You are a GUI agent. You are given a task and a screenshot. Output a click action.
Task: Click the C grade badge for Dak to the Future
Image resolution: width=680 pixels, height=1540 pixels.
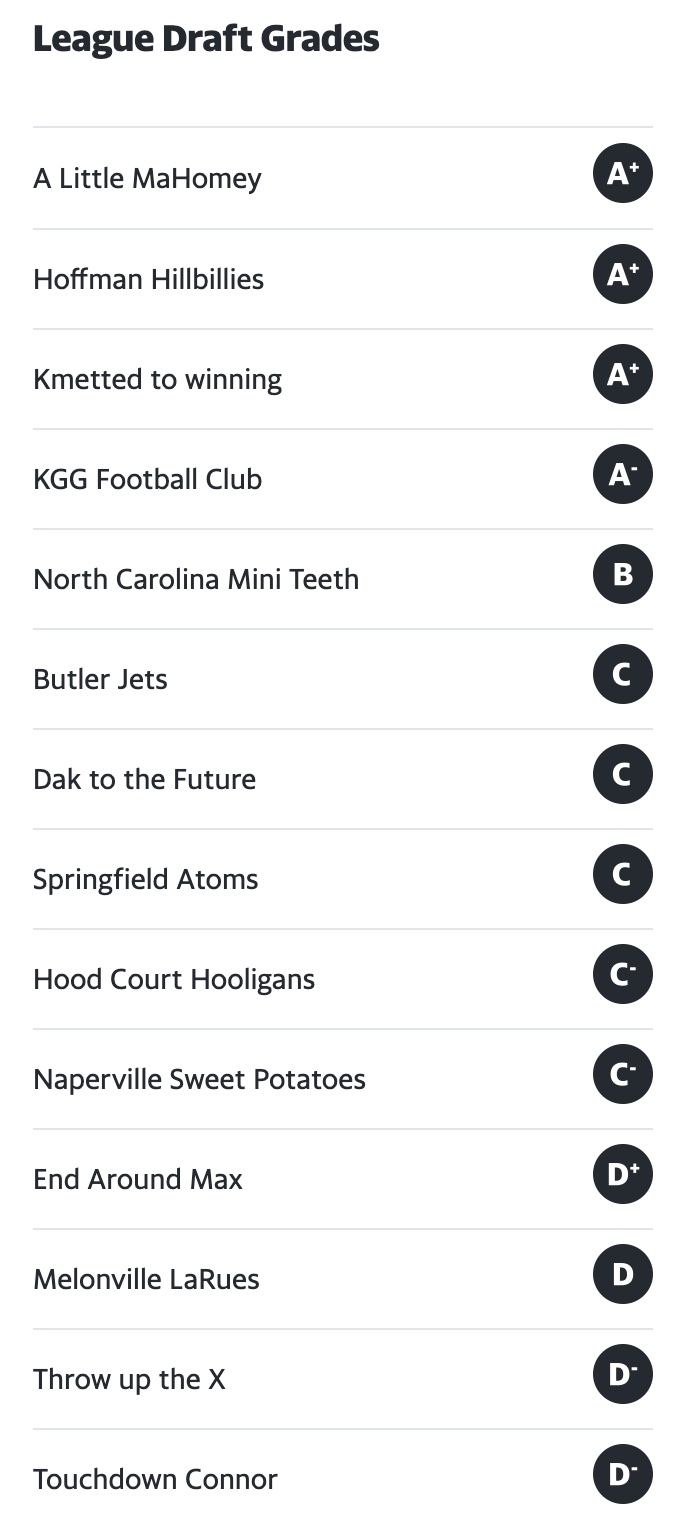622,774
